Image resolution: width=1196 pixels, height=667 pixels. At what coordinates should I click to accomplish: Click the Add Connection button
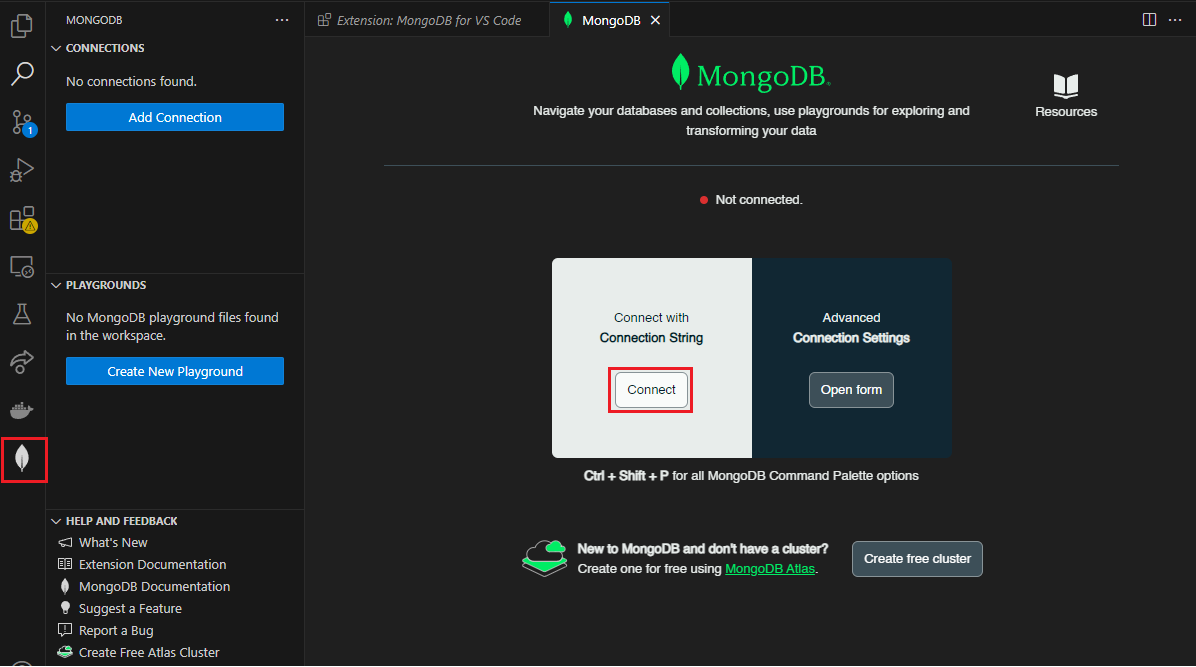pos(175,117)
